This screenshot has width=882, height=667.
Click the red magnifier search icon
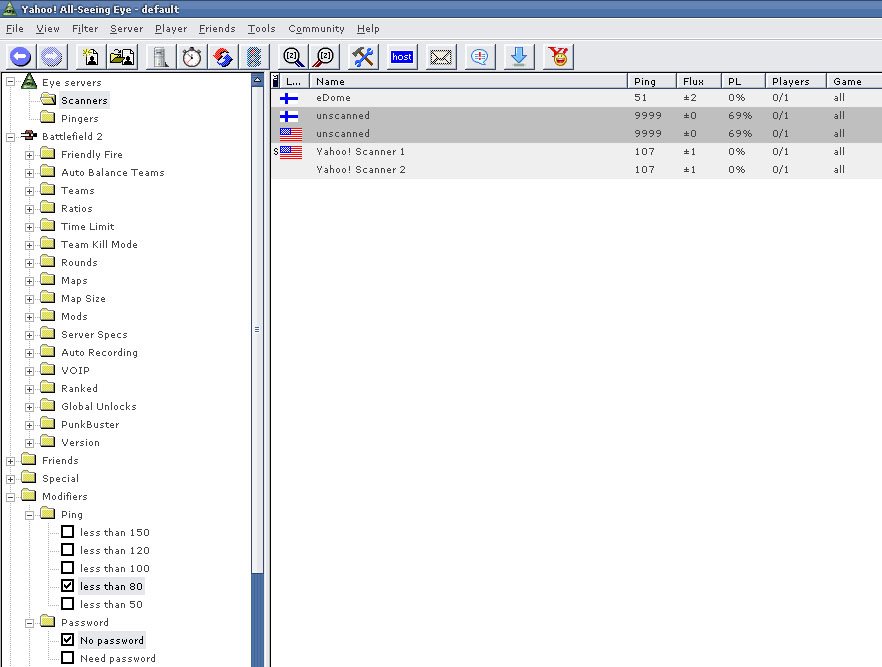coord(325,57)
